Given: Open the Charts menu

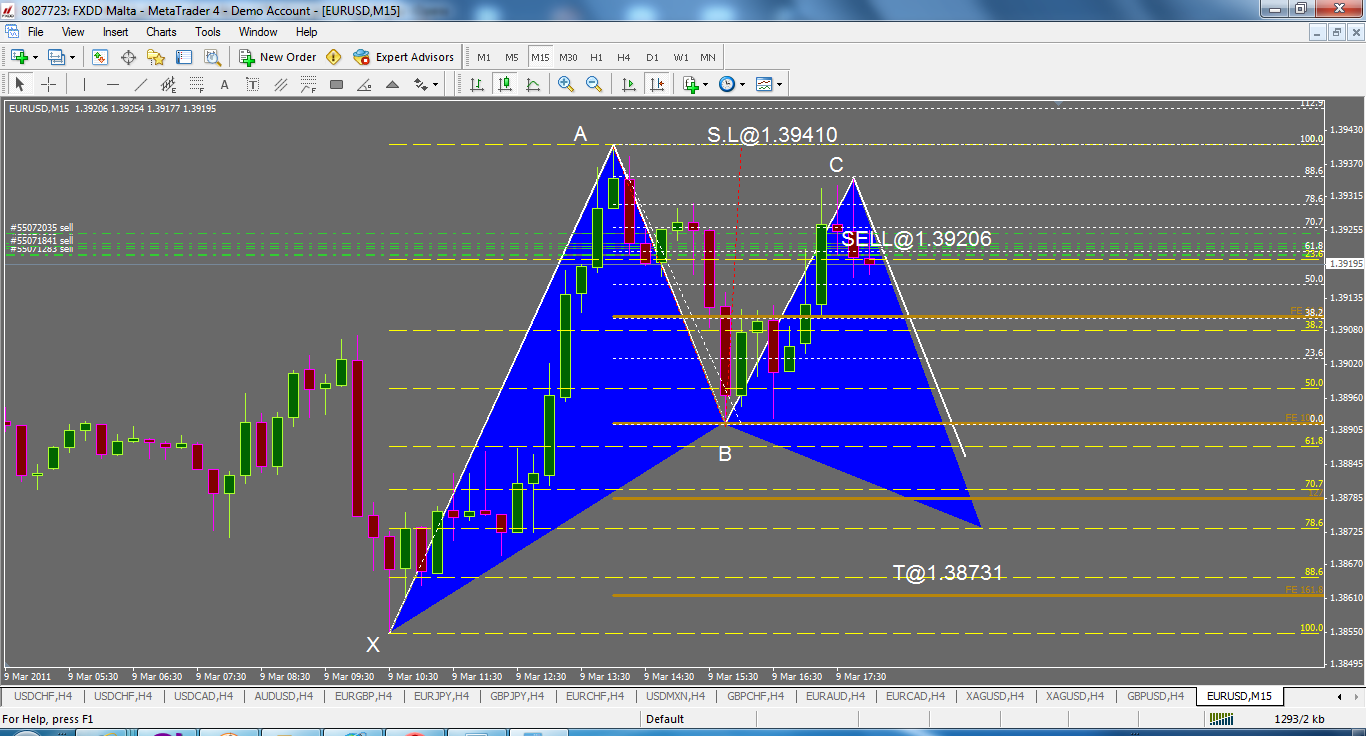Looking at the screenshot, I should tap(161, 32).
